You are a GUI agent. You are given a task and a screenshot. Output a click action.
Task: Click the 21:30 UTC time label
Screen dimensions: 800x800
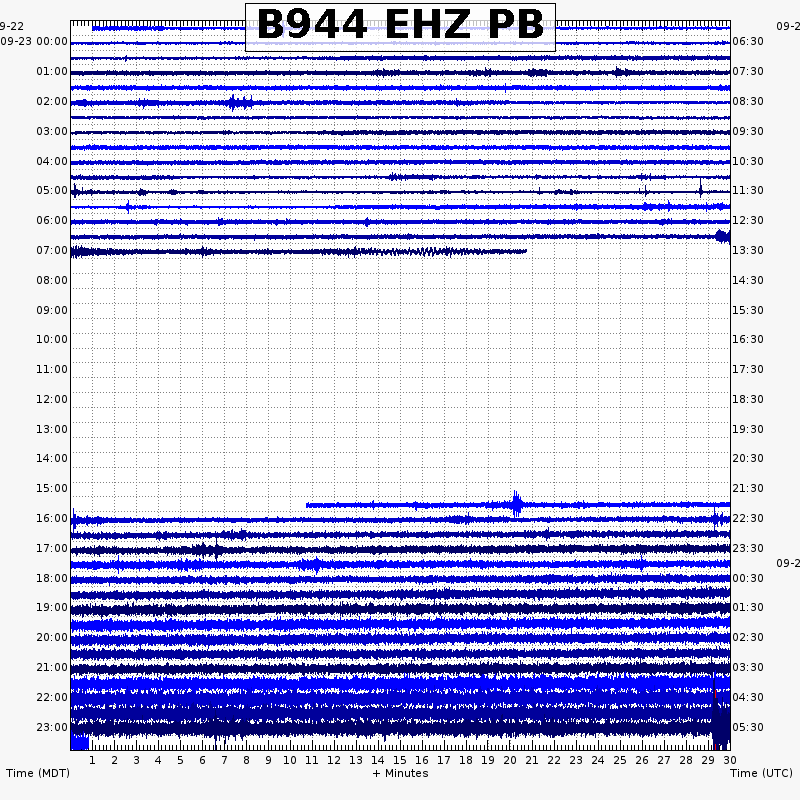pos(748,488)
